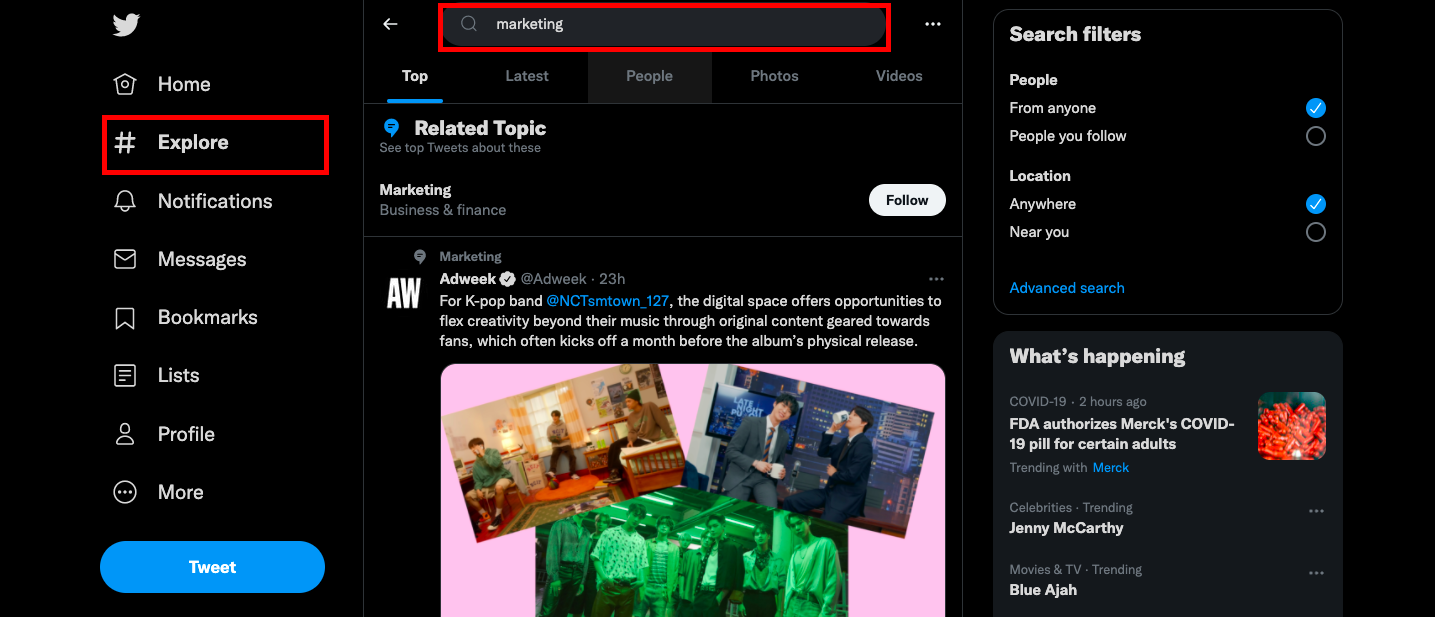
Task: Open the Jenny McCarthy trending topic
Action: pyautogui.click(x=1066, y=528)
